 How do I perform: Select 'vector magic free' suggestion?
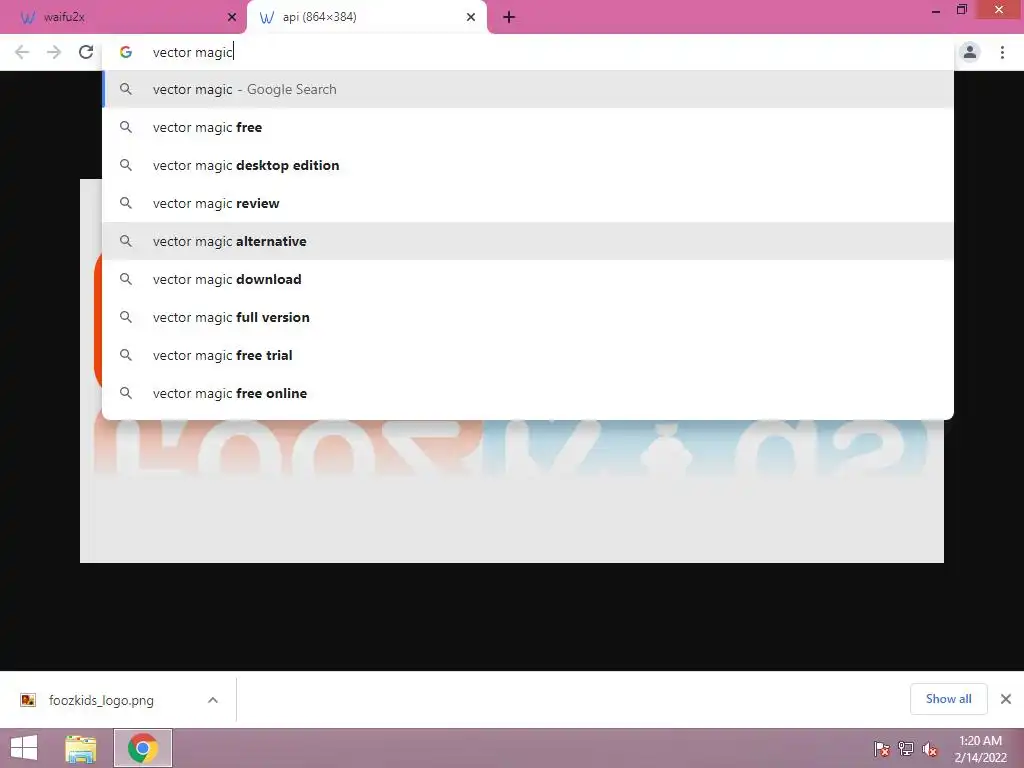pos(528,127)
